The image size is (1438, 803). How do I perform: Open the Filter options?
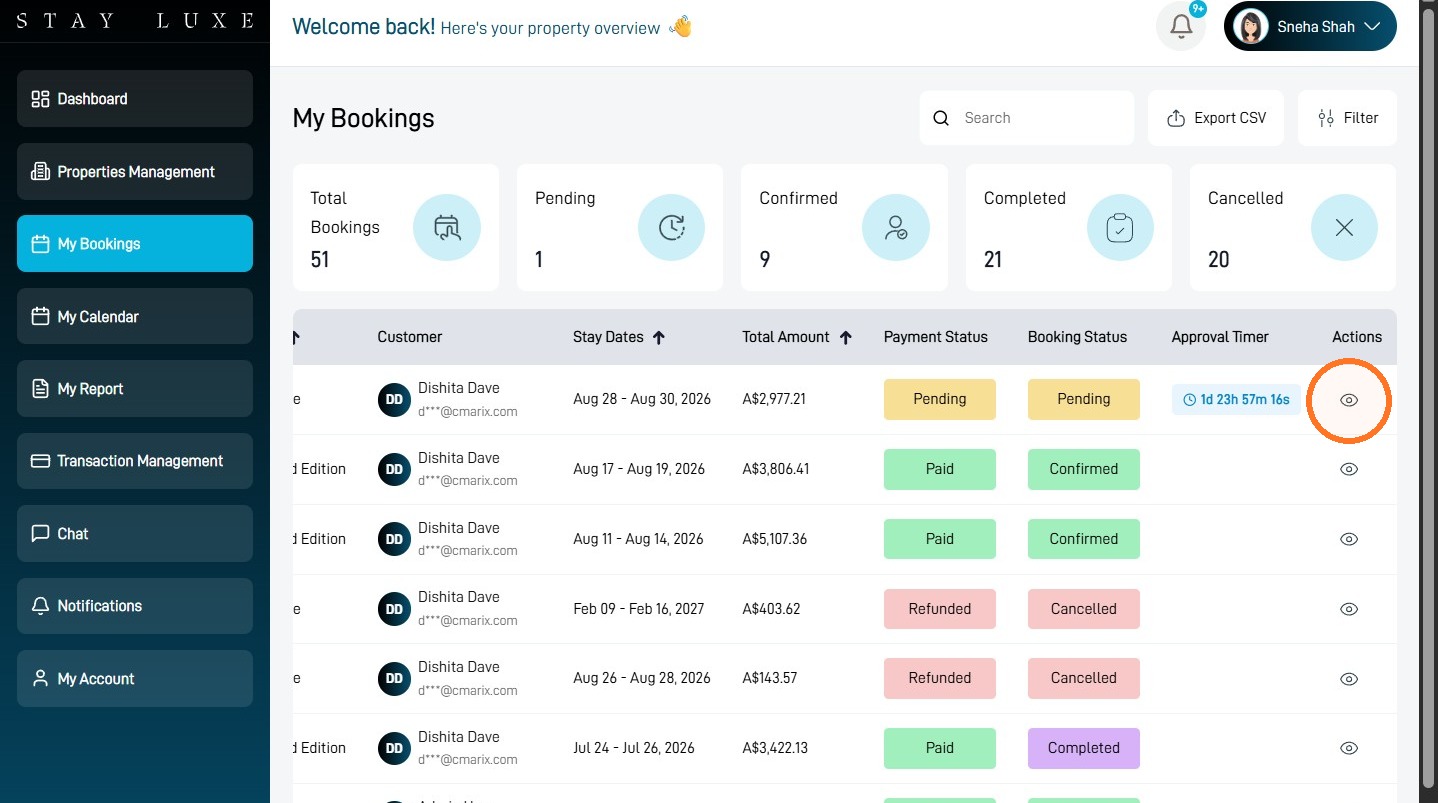(x=1347, y=118)
